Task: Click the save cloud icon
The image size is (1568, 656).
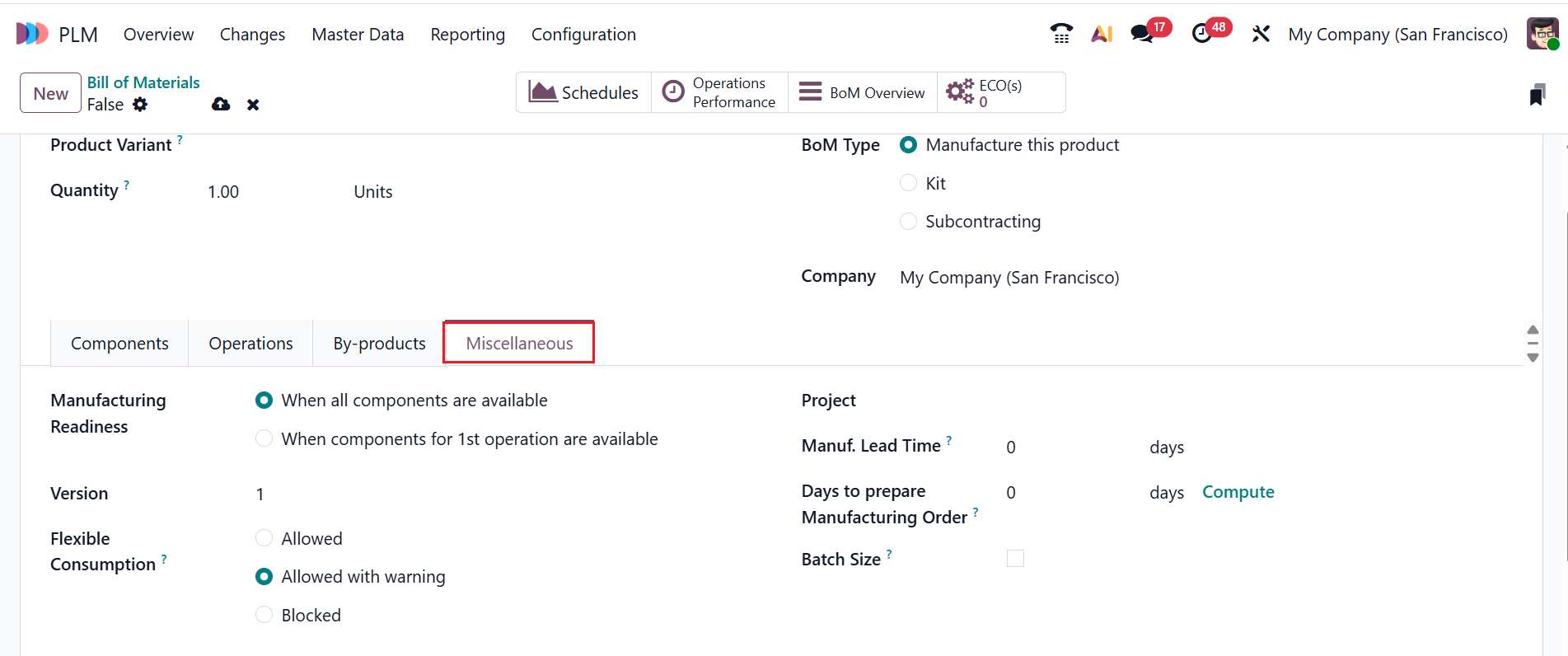Action: click(220, 105)
